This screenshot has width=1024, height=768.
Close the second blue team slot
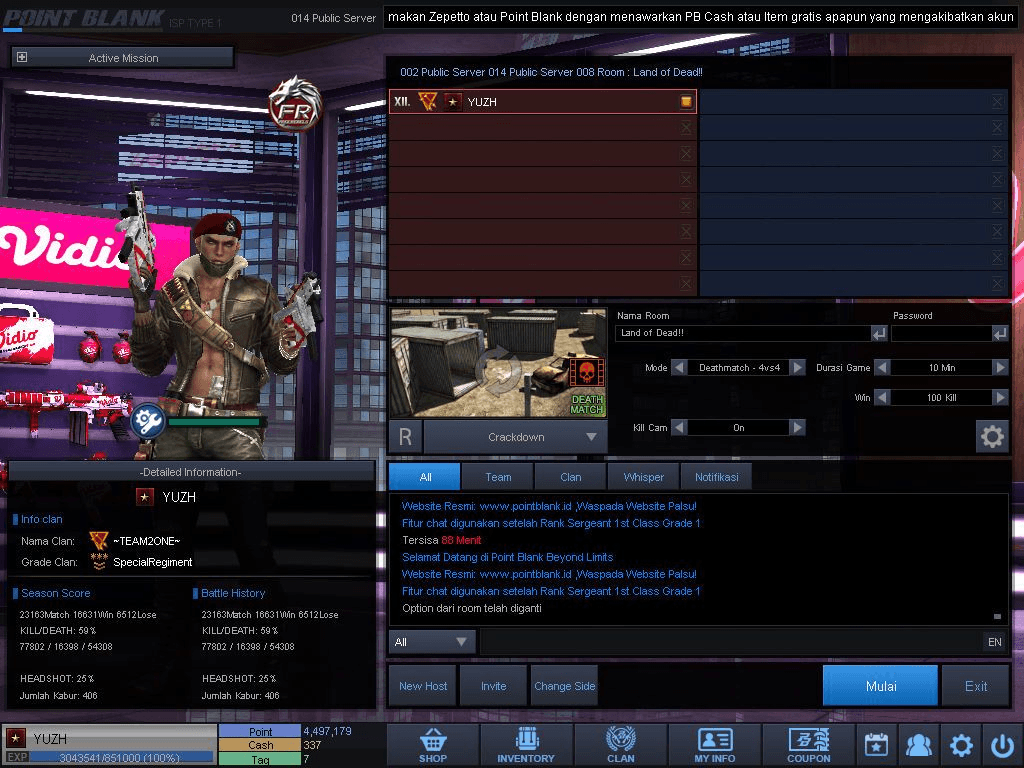[997, 127]
